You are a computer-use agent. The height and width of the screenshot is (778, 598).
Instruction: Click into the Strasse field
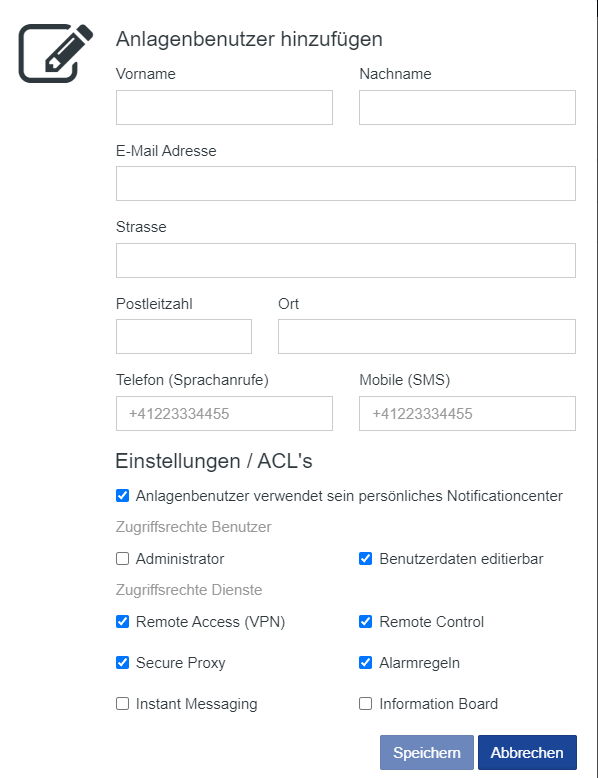tap(346, 260)
